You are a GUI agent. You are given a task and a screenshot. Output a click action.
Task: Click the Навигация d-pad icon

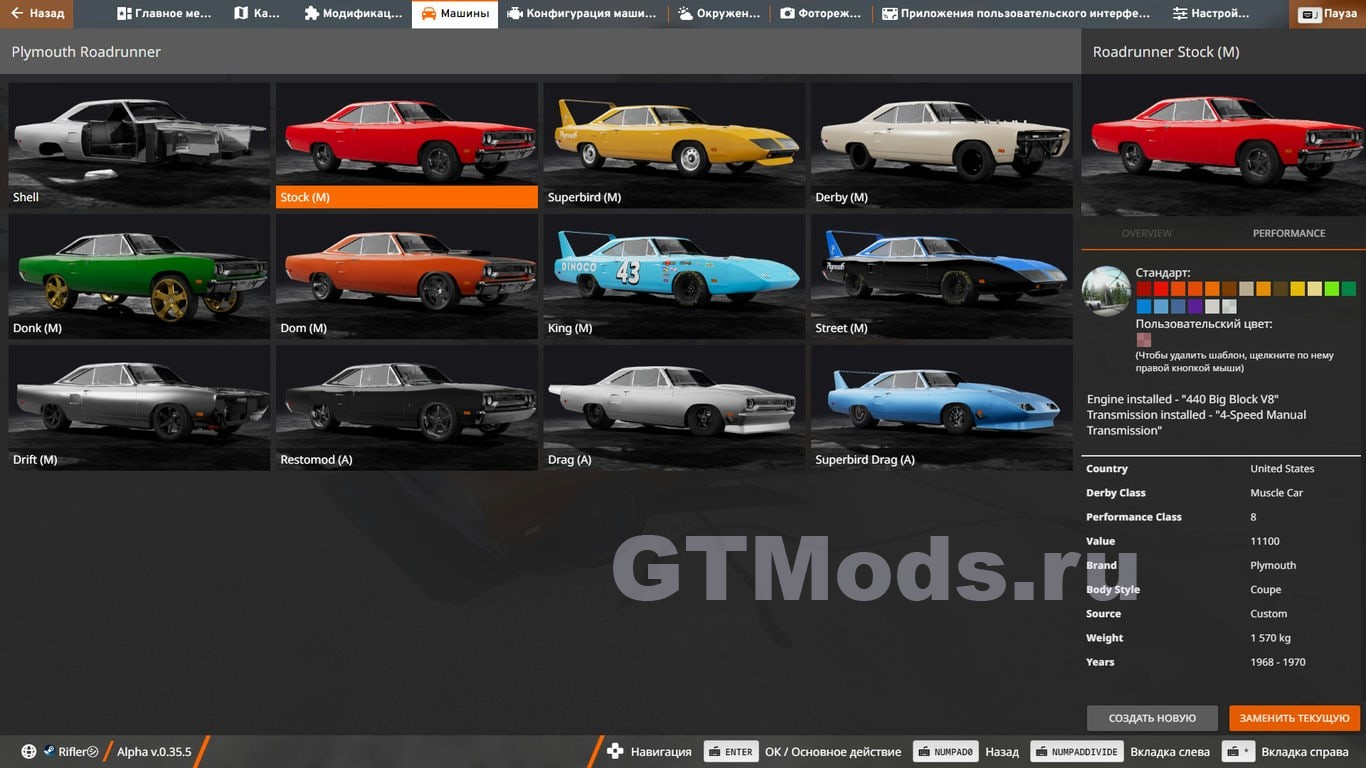615,752
